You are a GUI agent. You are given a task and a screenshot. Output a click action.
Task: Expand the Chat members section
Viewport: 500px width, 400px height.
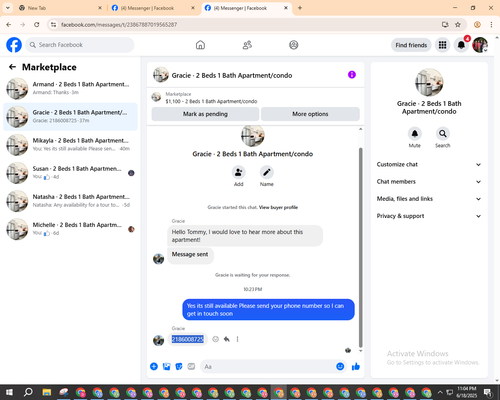429,182
